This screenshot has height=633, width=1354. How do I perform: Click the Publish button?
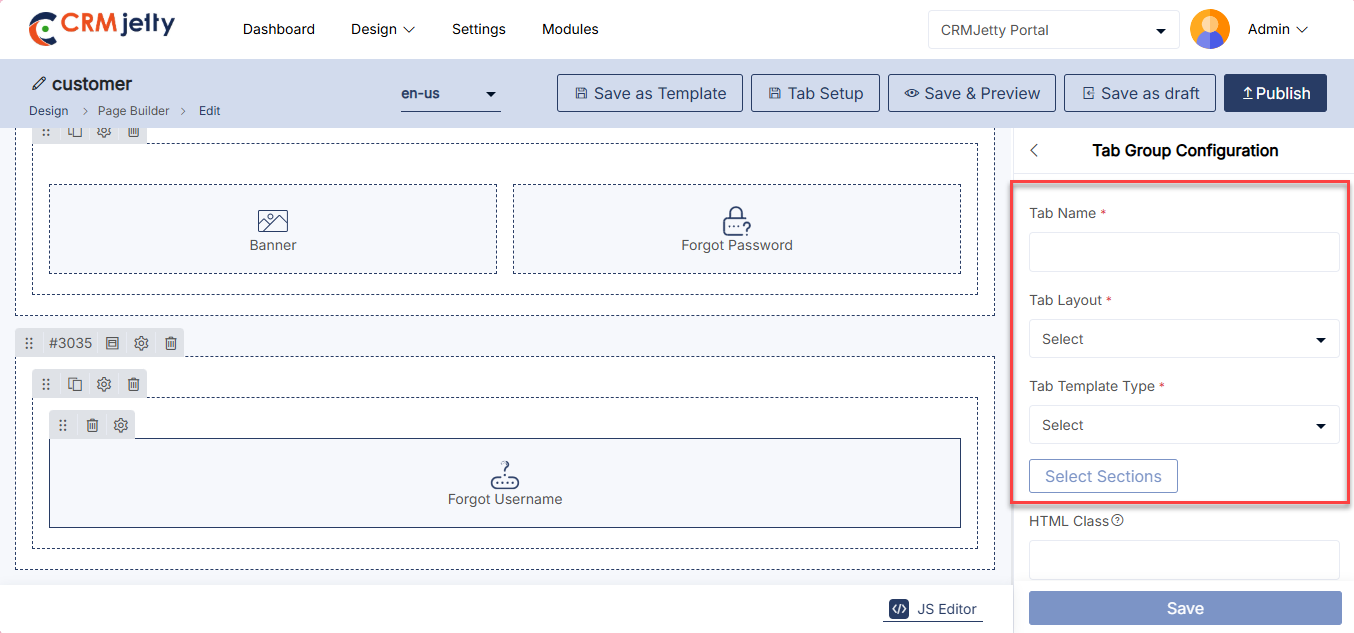coord(1275,93)
